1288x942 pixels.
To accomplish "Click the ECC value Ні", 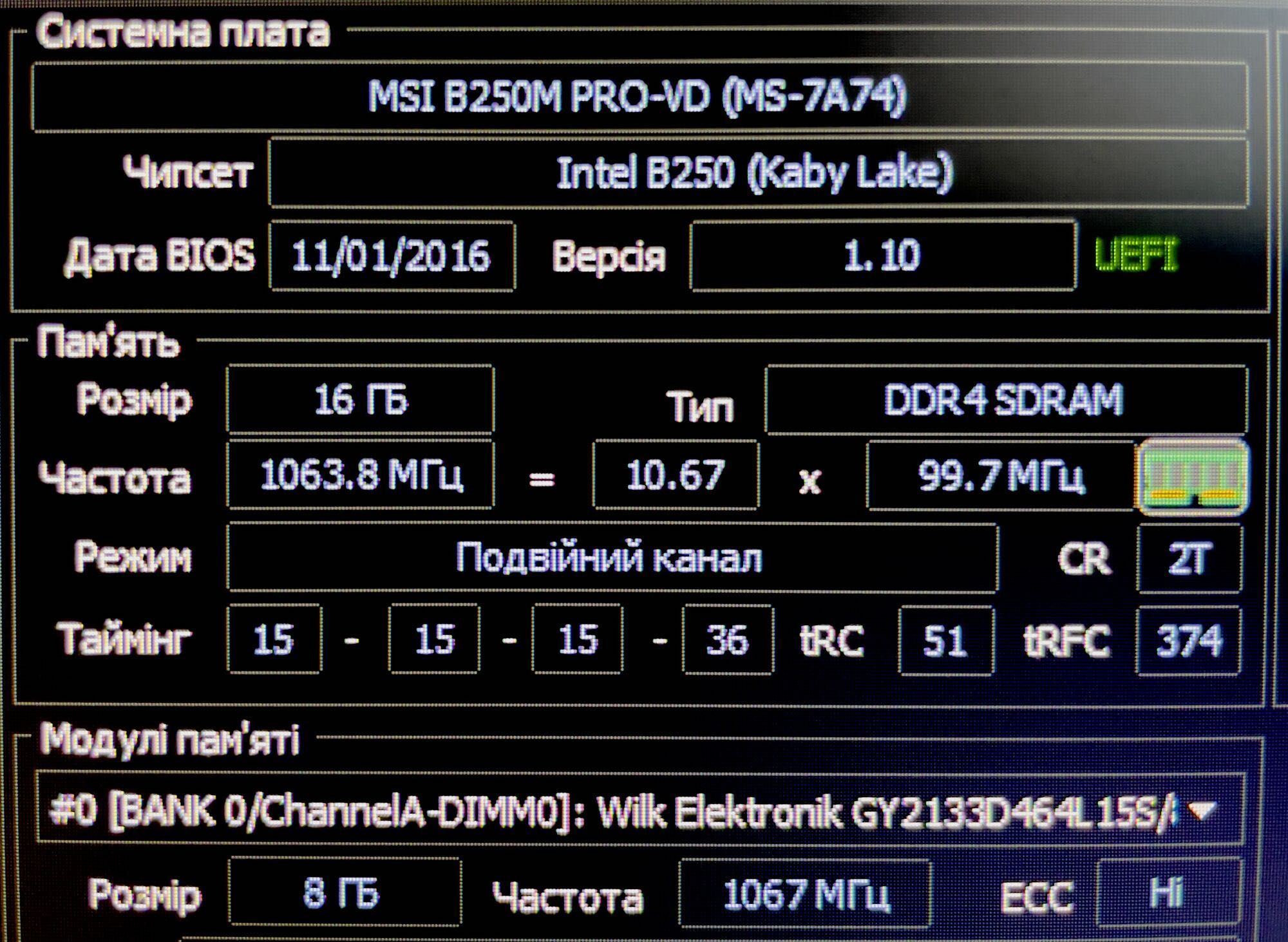I will pyautogui.click(x=1168, y=893).
